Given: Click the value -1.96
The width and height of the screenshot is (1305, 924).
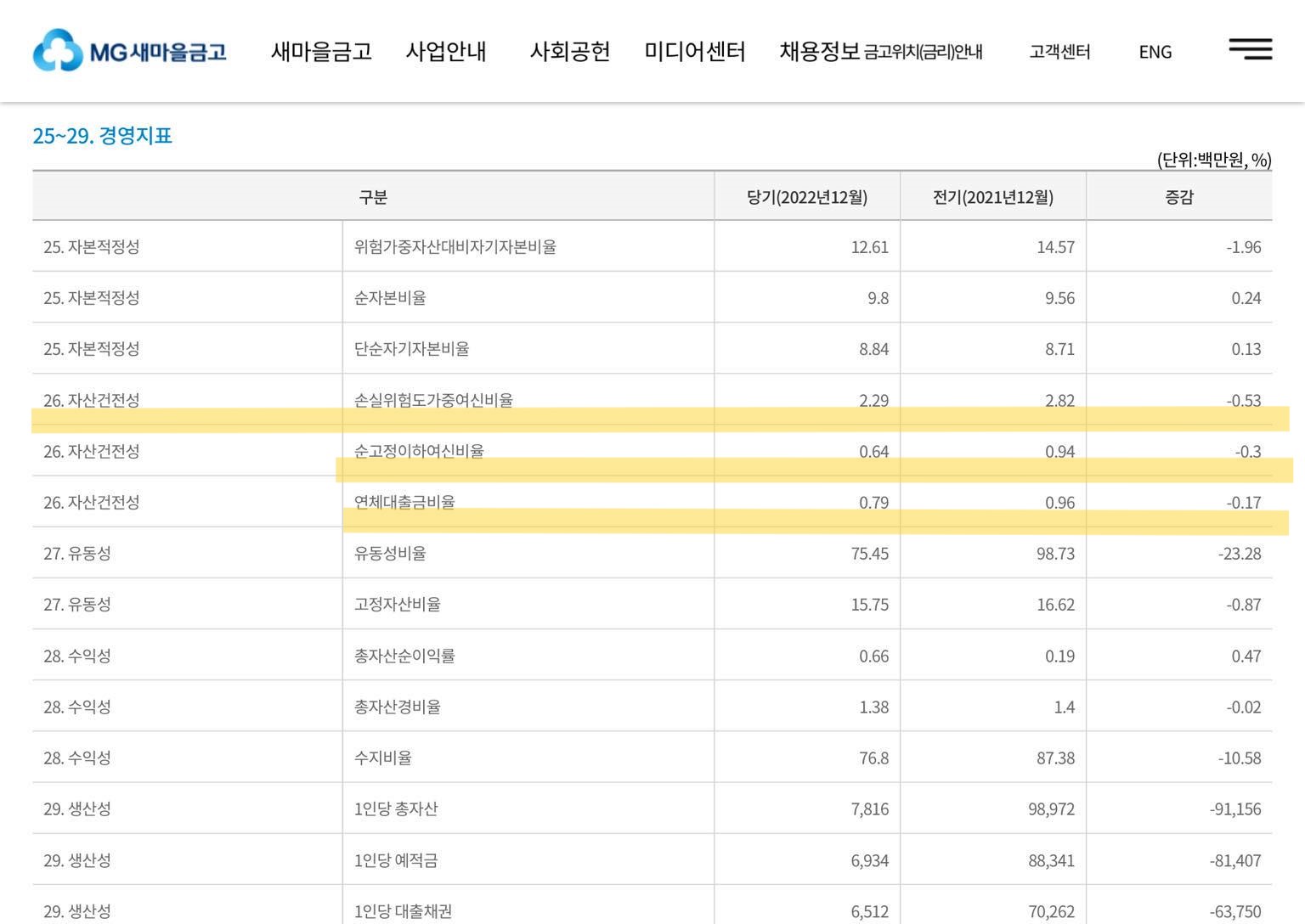Looking at the screenshot, I should click(1244, 247).
